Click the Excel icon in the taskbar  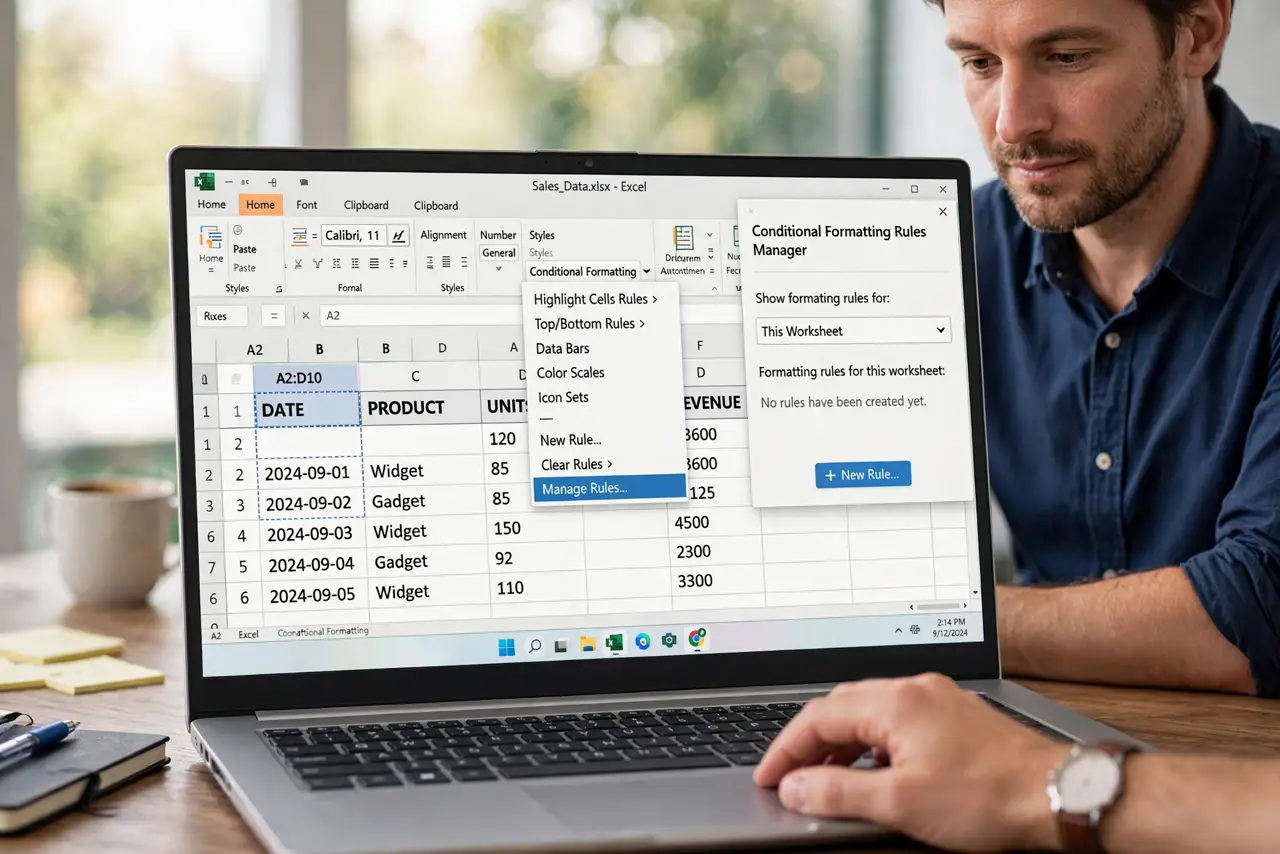[x=614, y=643]
